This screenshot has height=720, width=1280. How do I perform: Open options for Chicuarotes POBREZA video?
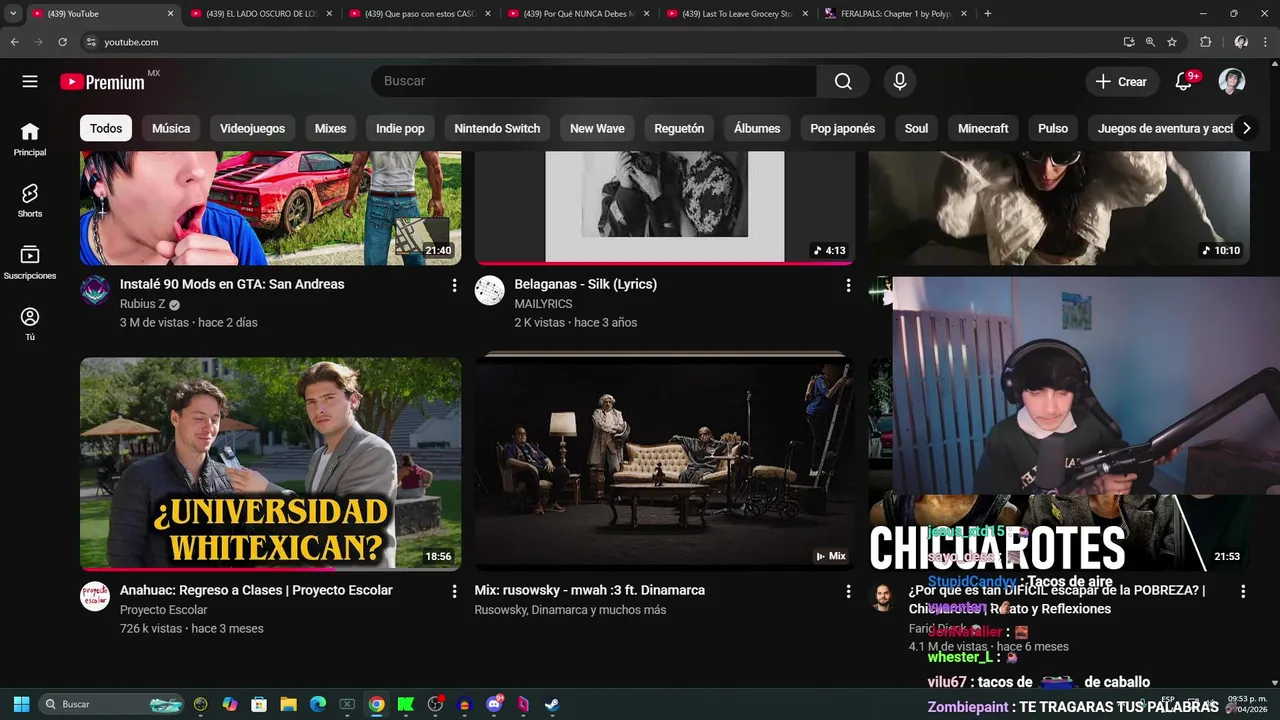[1243, 591]
